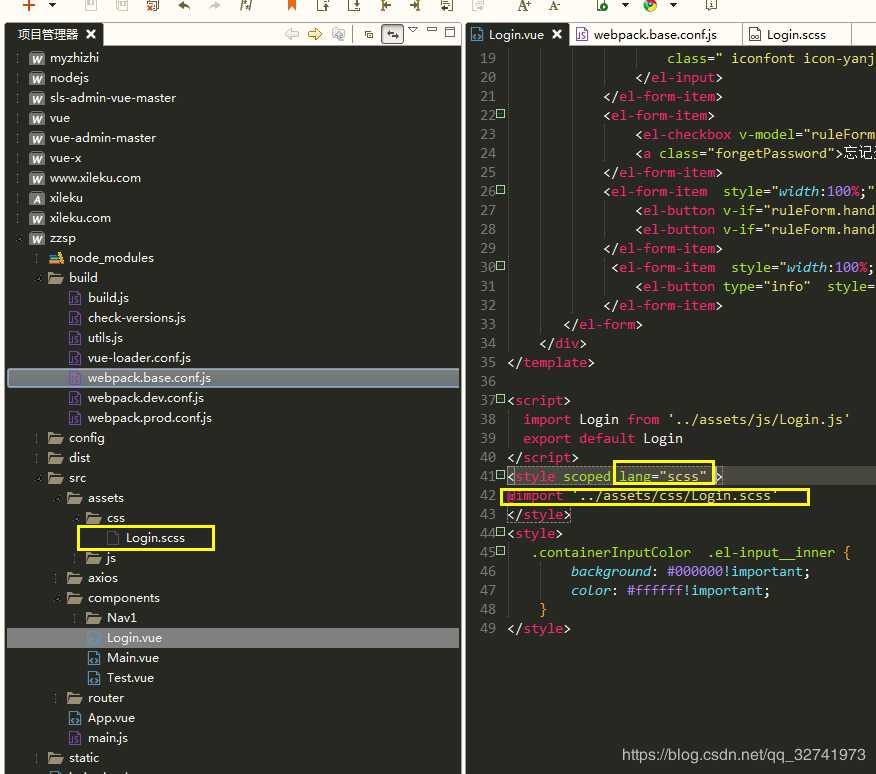Select the 项目管理器 tab

tap(48, 34)
